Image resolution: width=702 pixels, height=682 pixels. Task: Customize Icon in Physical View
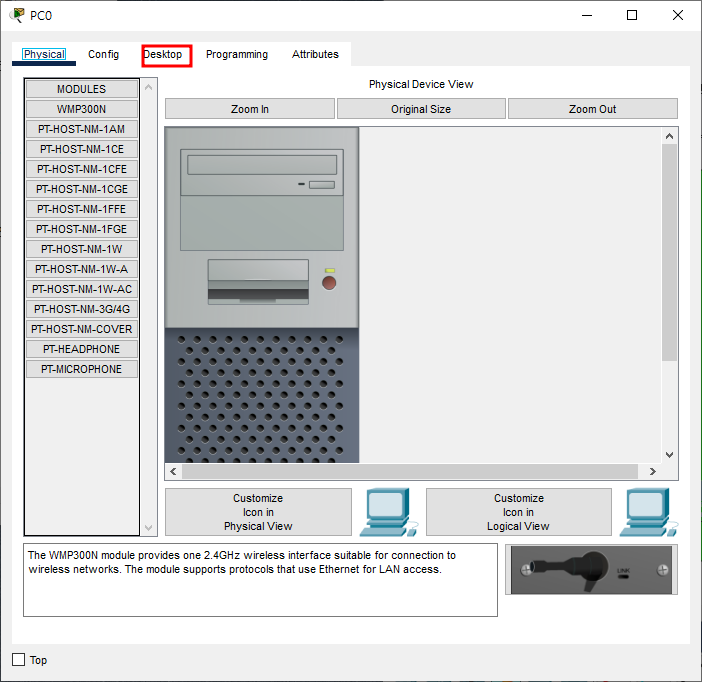[258, 512]
